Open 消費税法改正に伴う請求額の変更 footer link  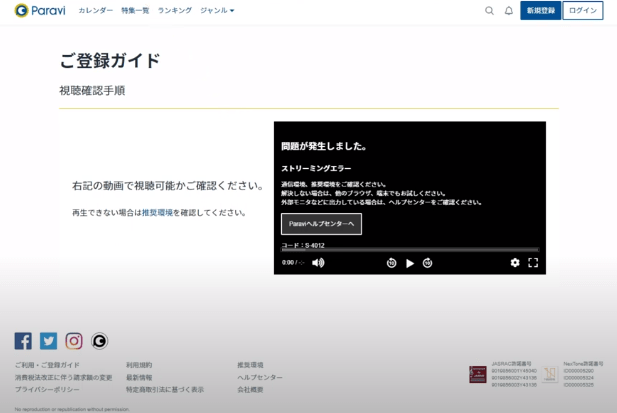[x=63, y=378]
